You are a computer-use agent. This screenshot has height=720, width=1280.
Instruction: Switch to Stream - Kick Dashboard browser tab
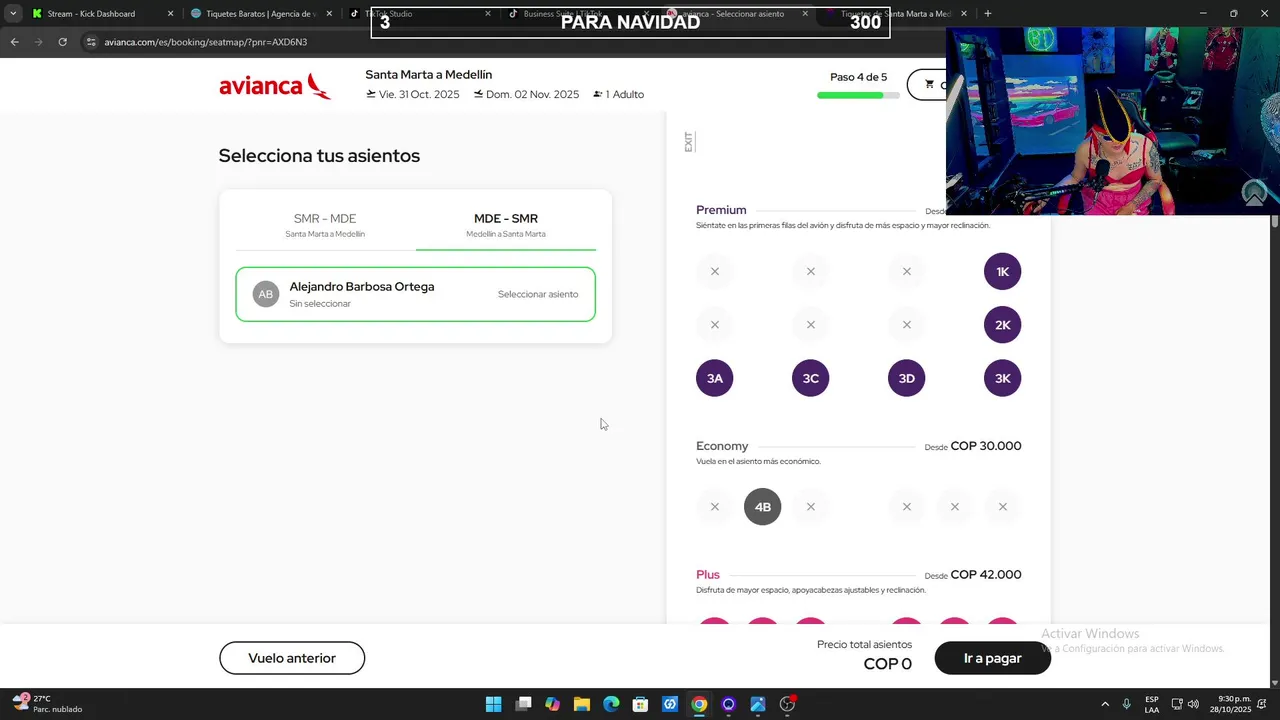100,14
